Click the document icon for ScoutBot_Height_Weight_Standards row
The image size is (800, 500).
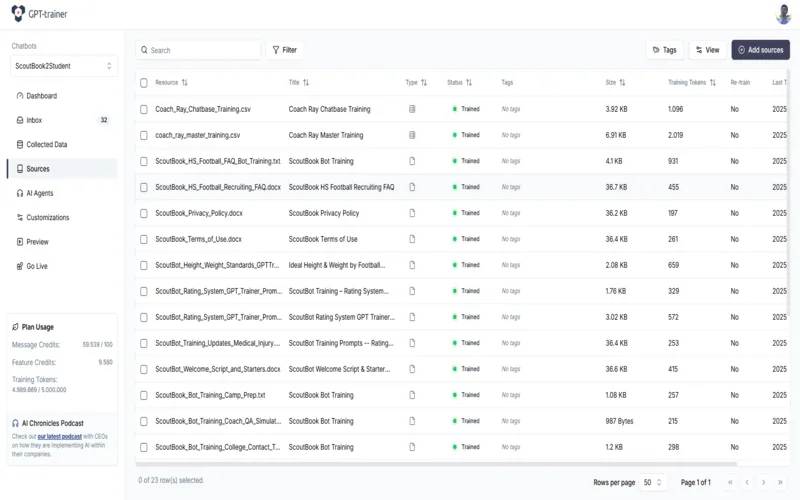(412, 265)
